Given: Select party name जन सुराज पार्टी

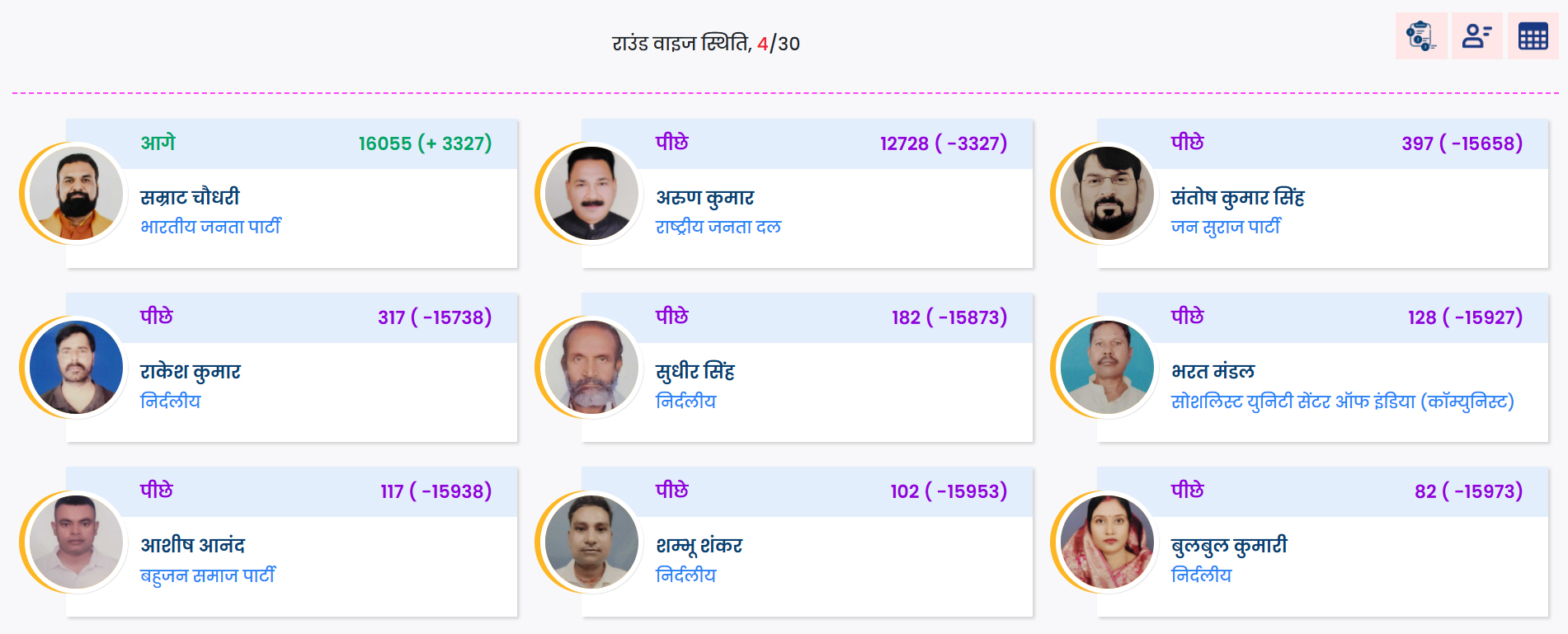Looking at the screenshot, I should (x=1226, y=227).
